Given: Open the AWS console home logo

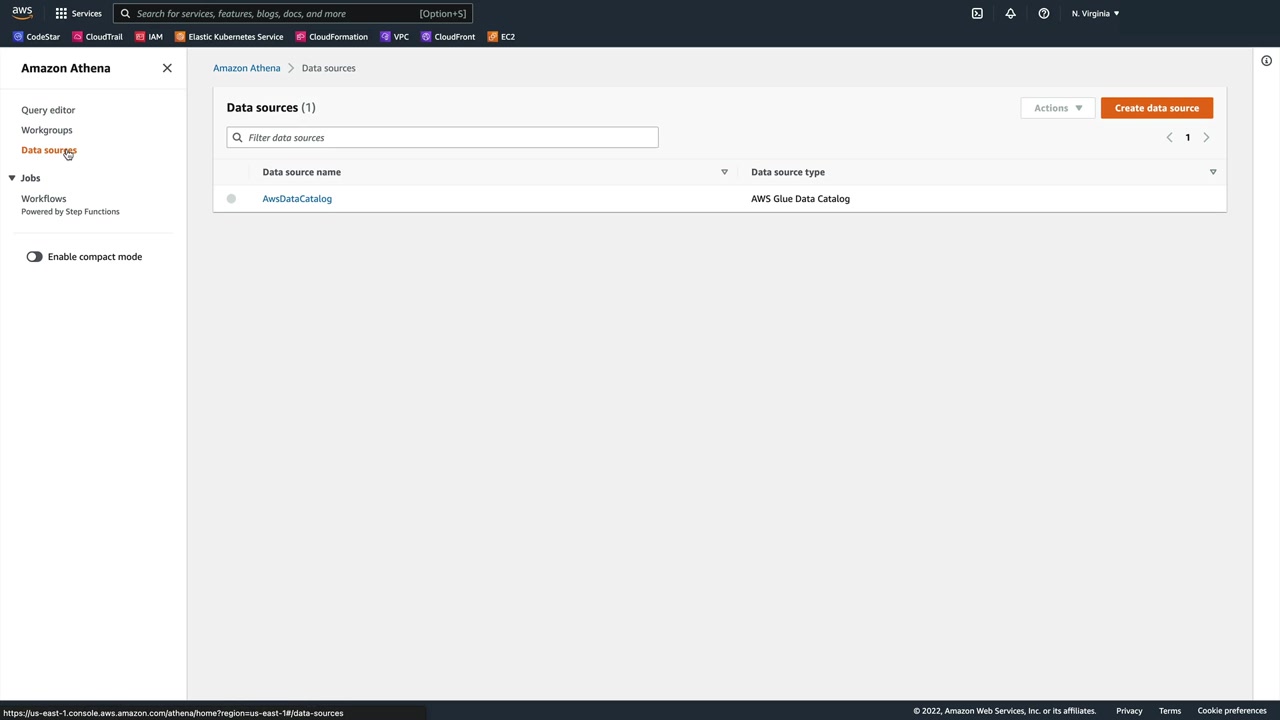Looking at the screenshot, I should 22,13.
